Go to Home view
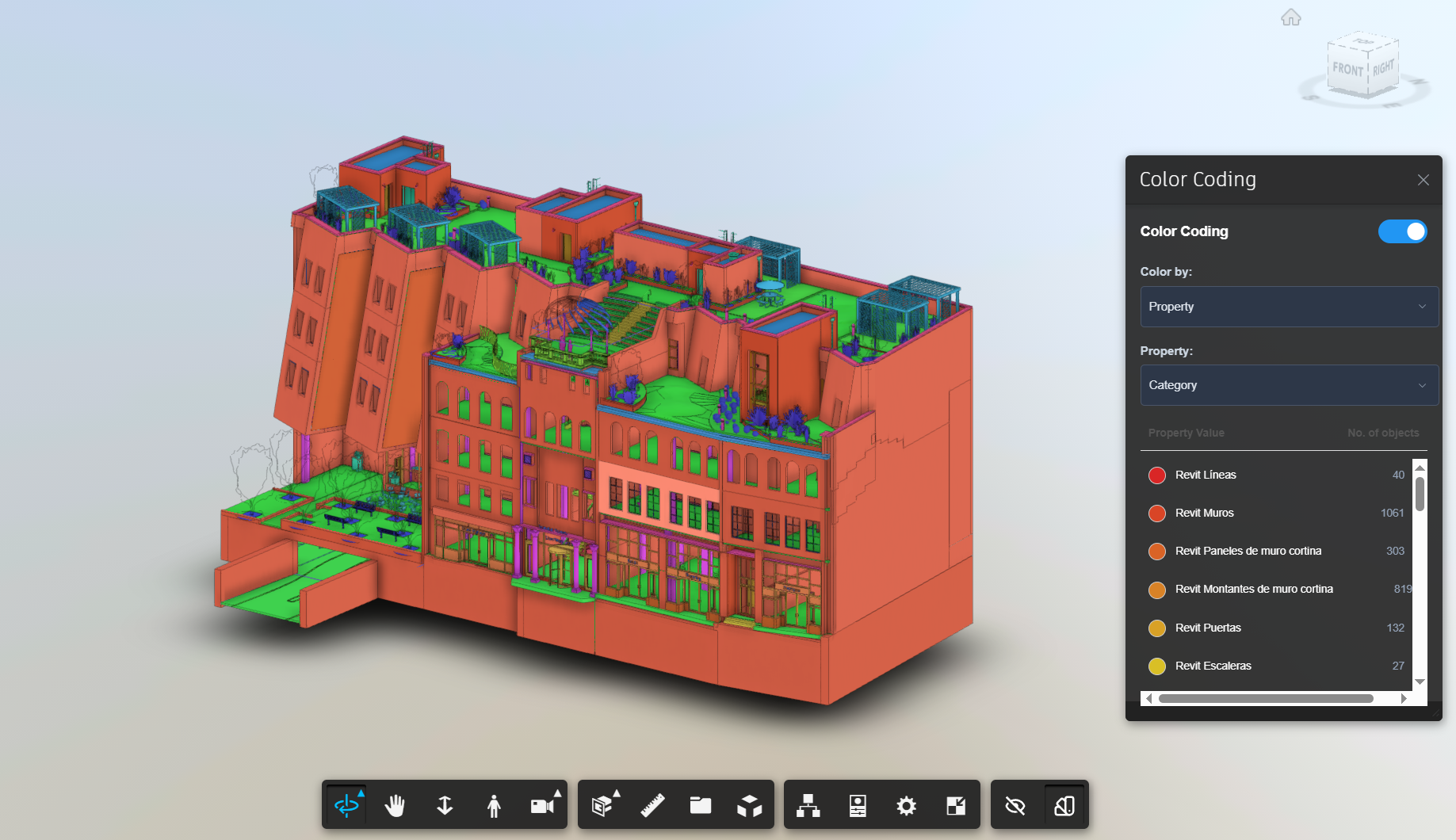This screenshot has height=840, width=1456. [1291, 17]
